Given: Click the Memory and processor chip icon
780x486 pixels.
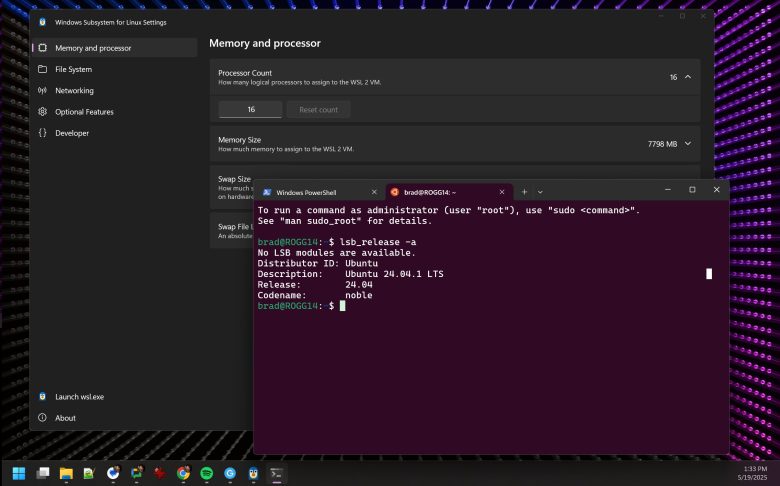Looking at the screenshot, I should 43,48.
